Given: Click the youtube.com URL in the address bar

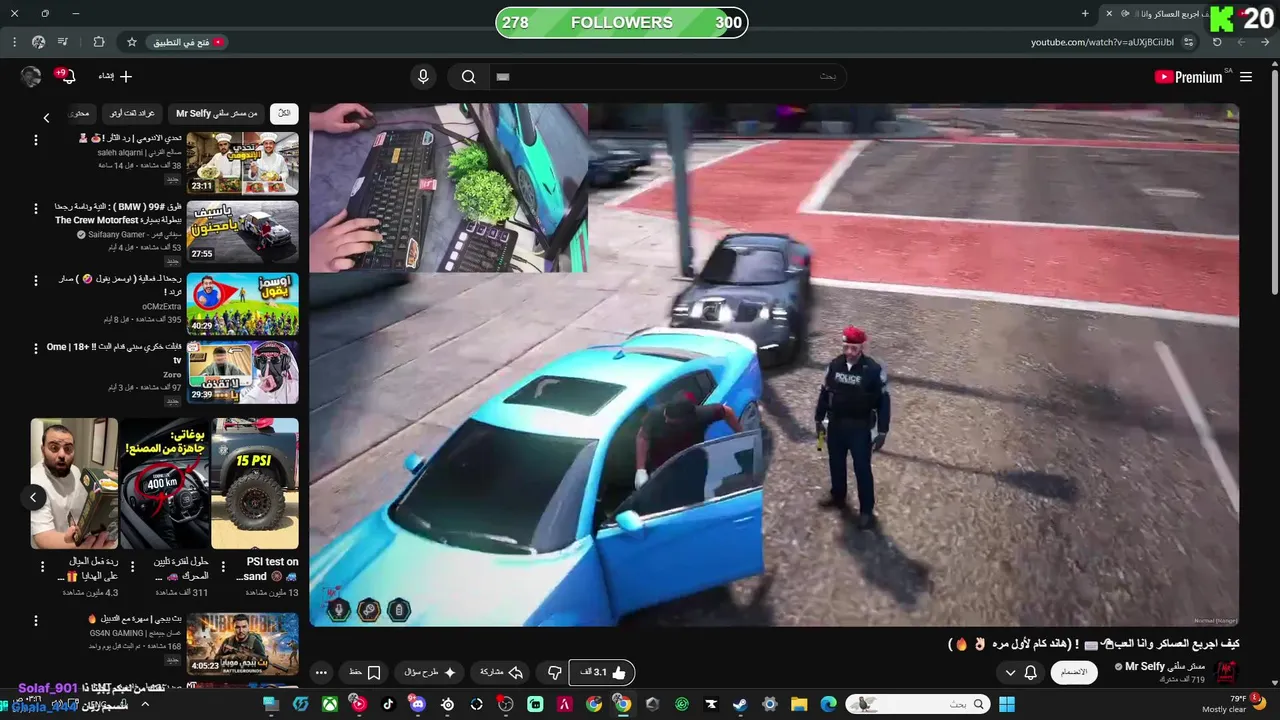Looking at the screenshot, I should (x=1102, y=42).
